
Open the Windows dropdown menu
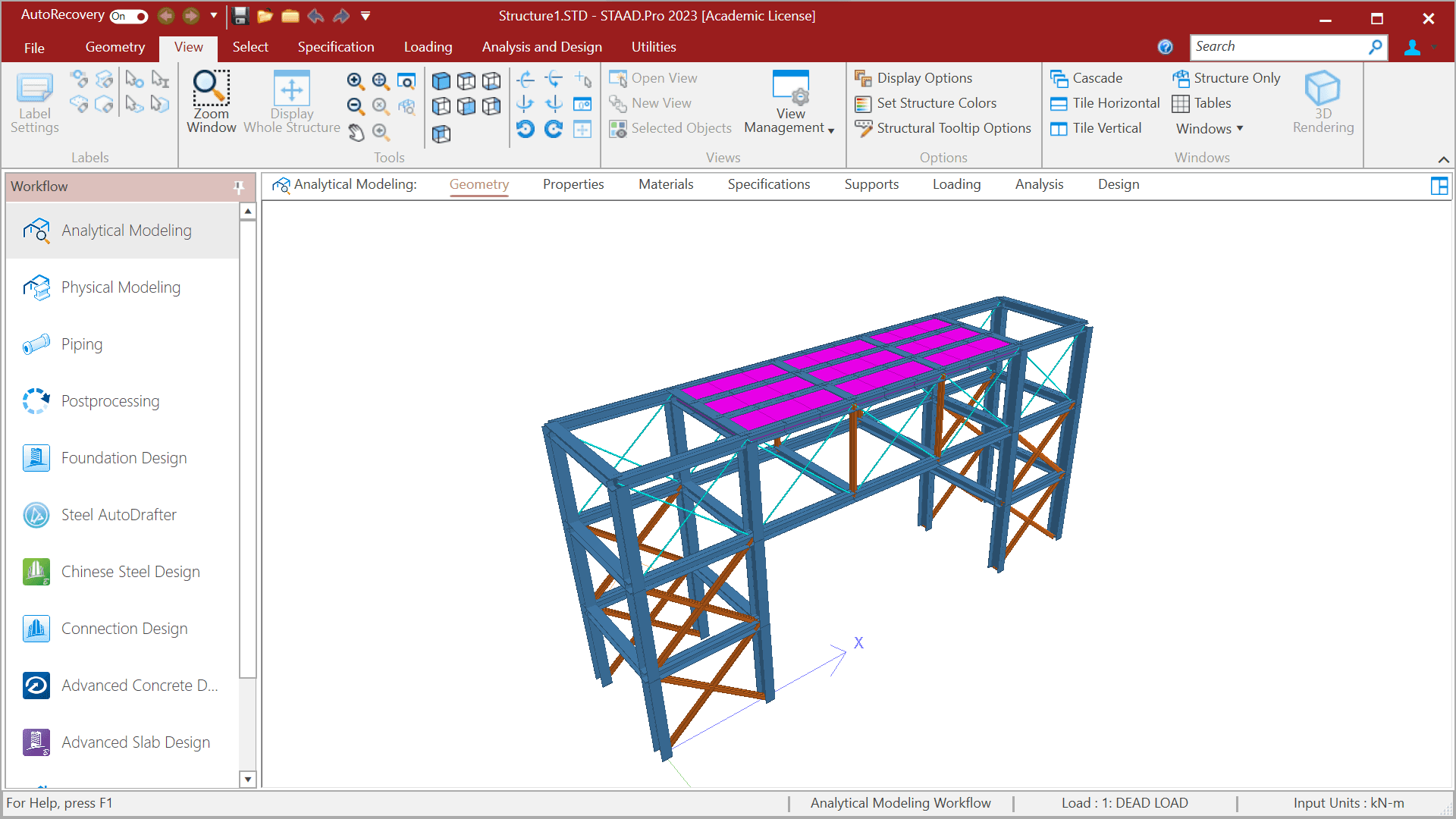[x=1209, y=128]
